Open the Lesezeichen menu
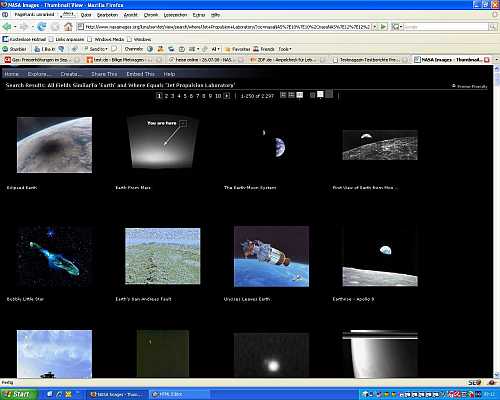The width and height of the screenshot is (500, 400). [x=175, y=15]
